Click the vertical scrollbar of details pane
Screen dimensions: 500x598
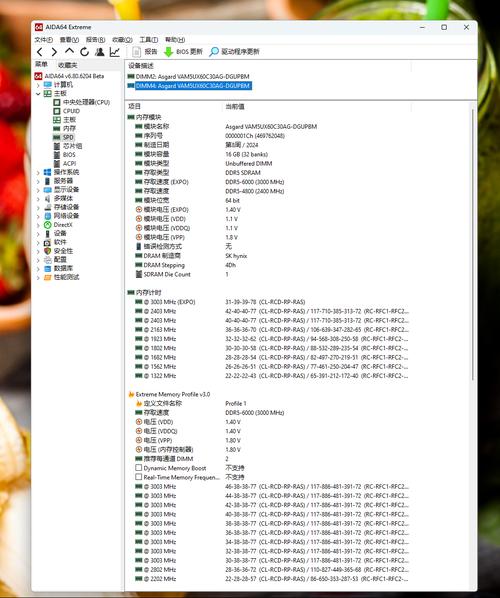(x=473, y=244)
